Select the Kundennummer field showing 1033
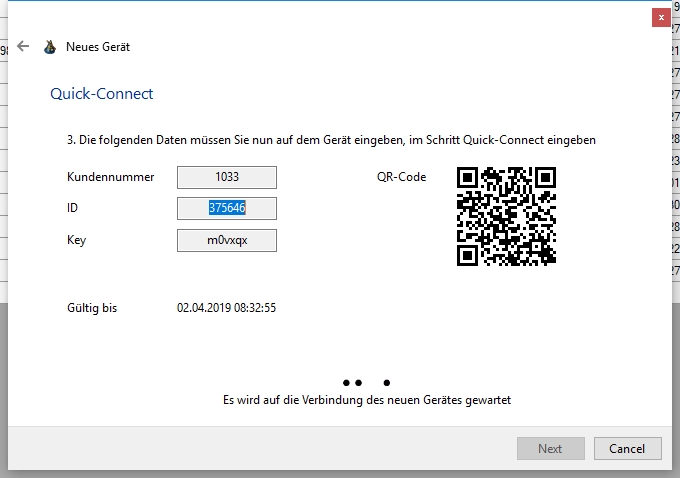Viewport: 680px width, 478px height. (x=227, y=177)
